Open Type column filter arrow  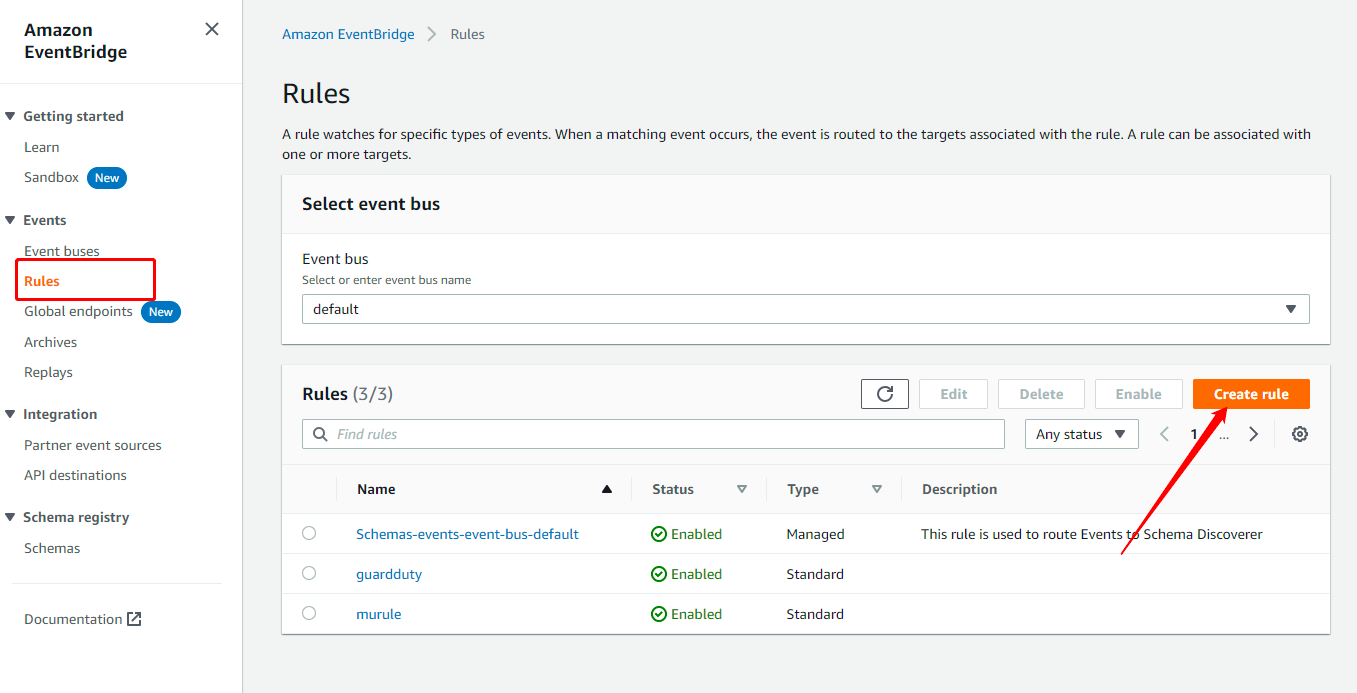tap(877, 489)
